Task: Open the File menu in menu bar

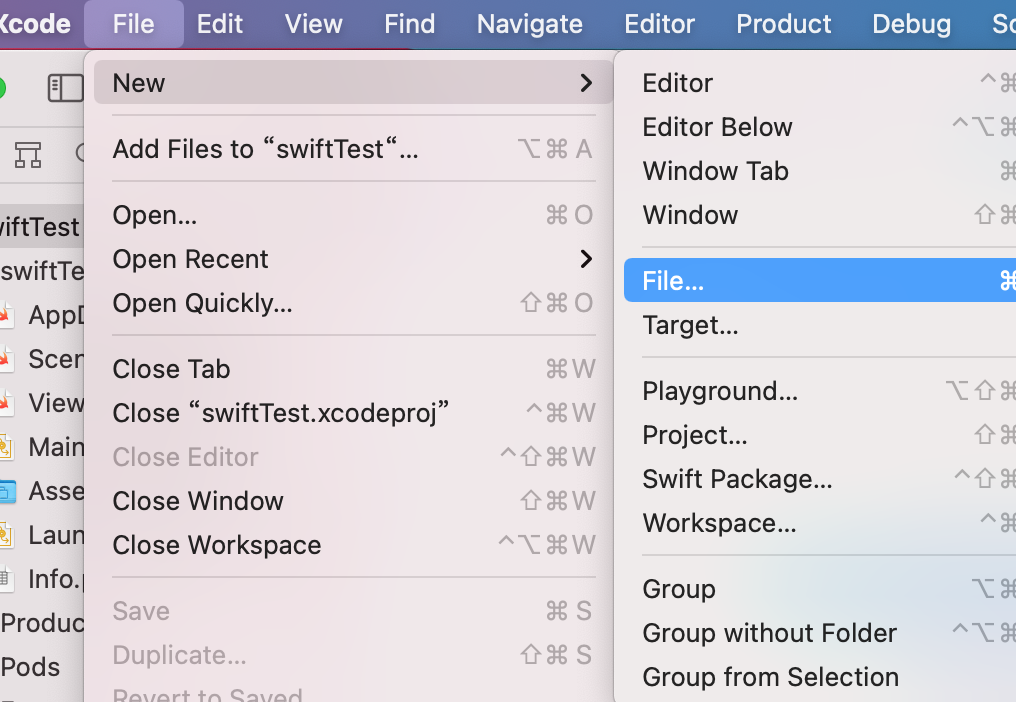Action: pyautogui.click(x=133, y=24)
